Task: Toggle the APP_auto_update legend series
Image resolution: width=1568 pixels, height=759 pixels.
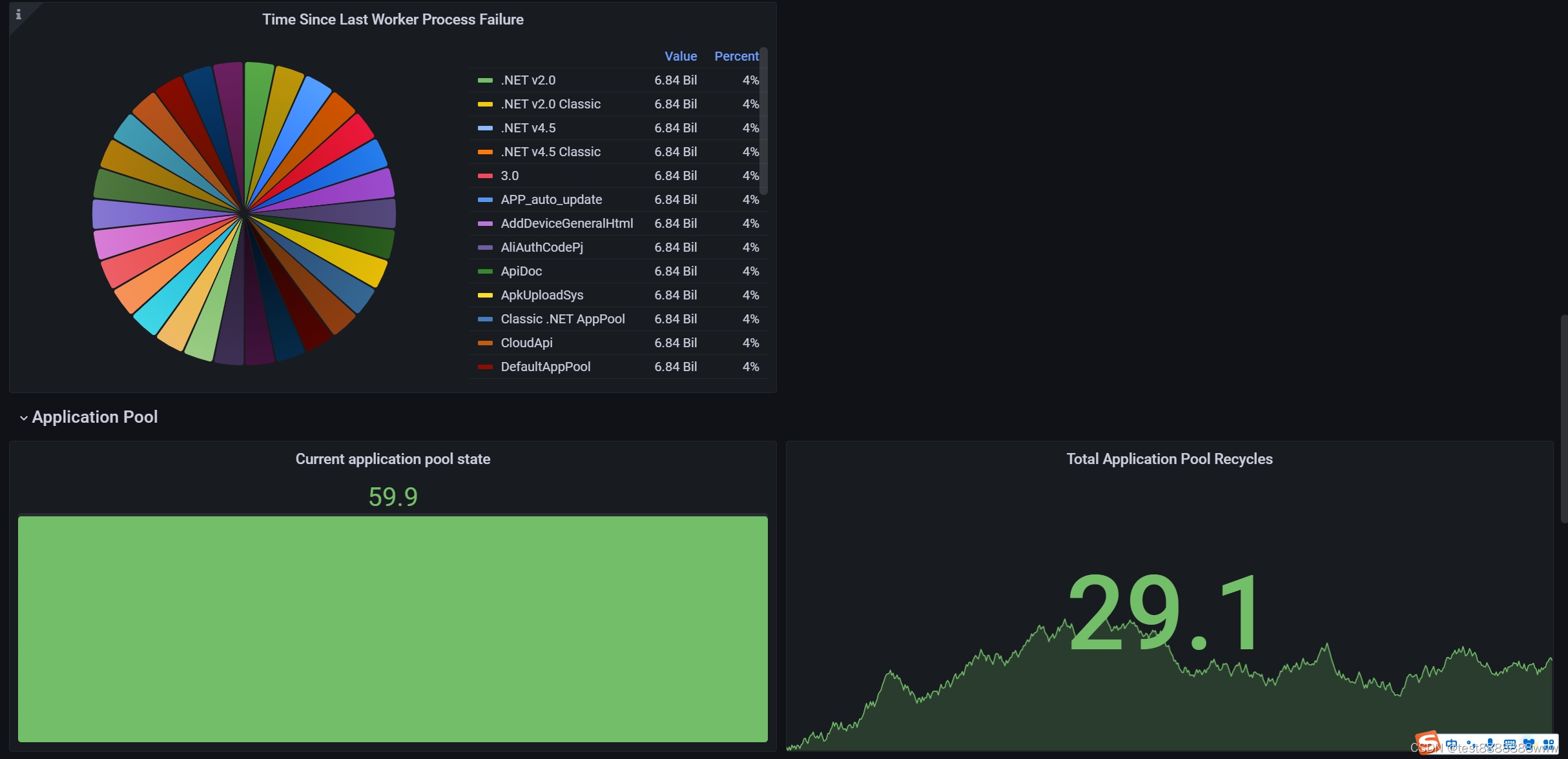Action: tap(551, 199)
